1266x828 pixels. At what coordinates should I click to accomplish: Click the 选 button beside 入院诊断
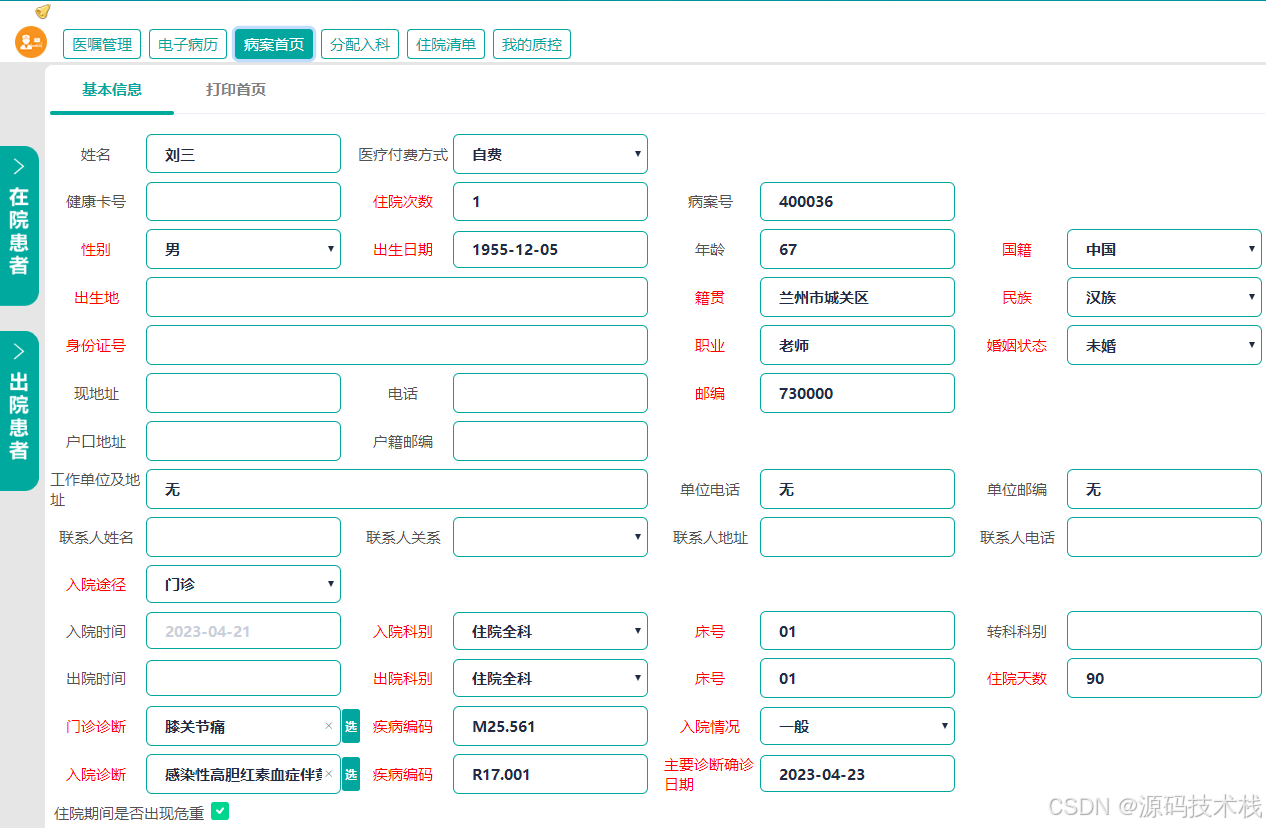tap(351, 774)
